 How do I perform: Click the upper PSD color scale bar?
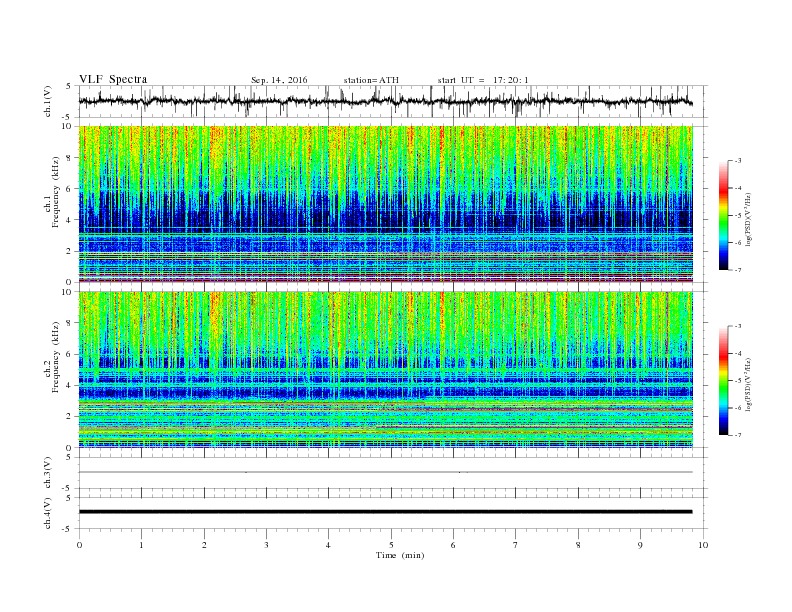[x=723, y=216]
